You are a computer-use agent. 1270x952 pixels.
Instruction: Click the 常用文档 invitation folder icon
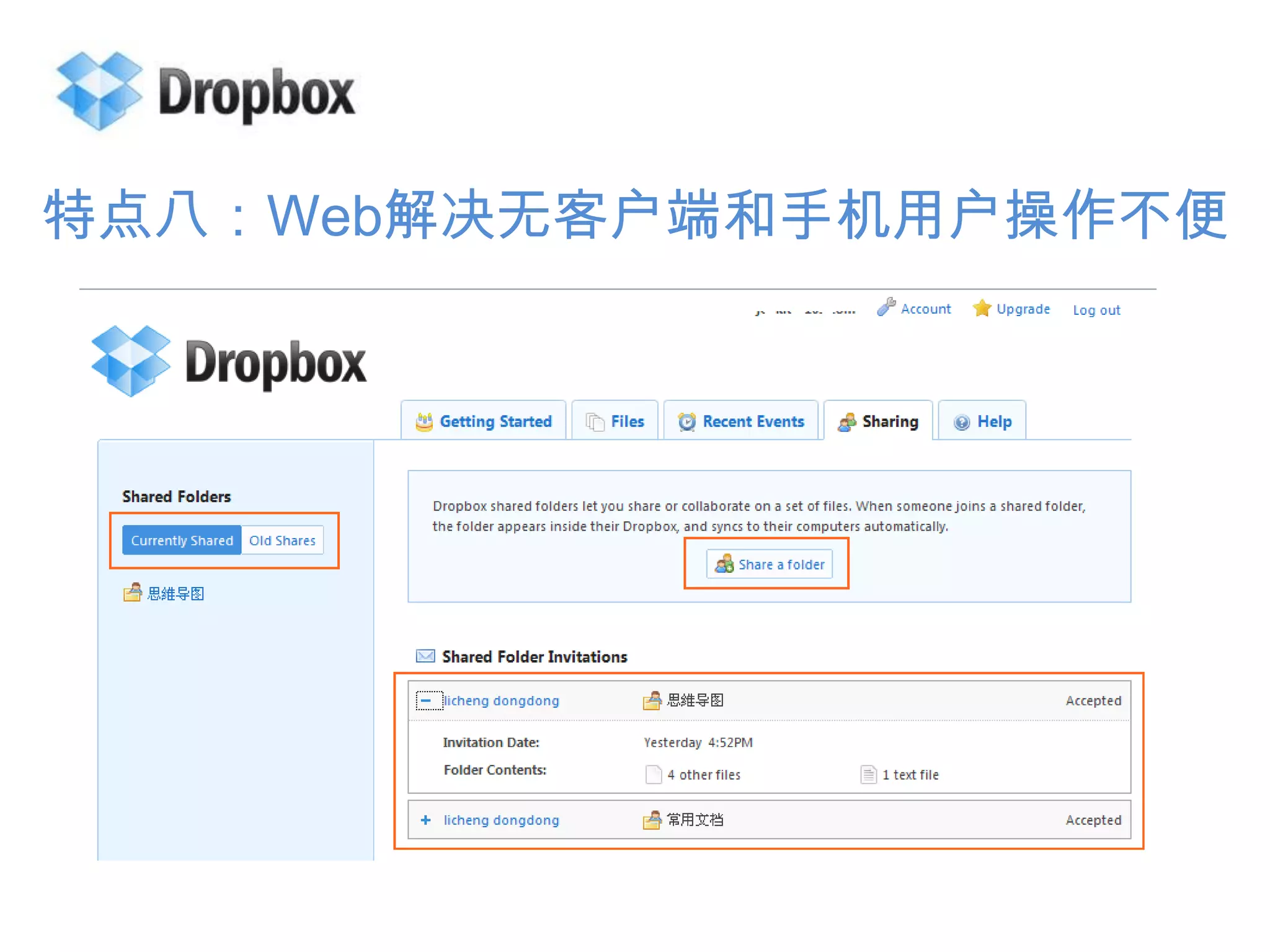click(652, 820)
